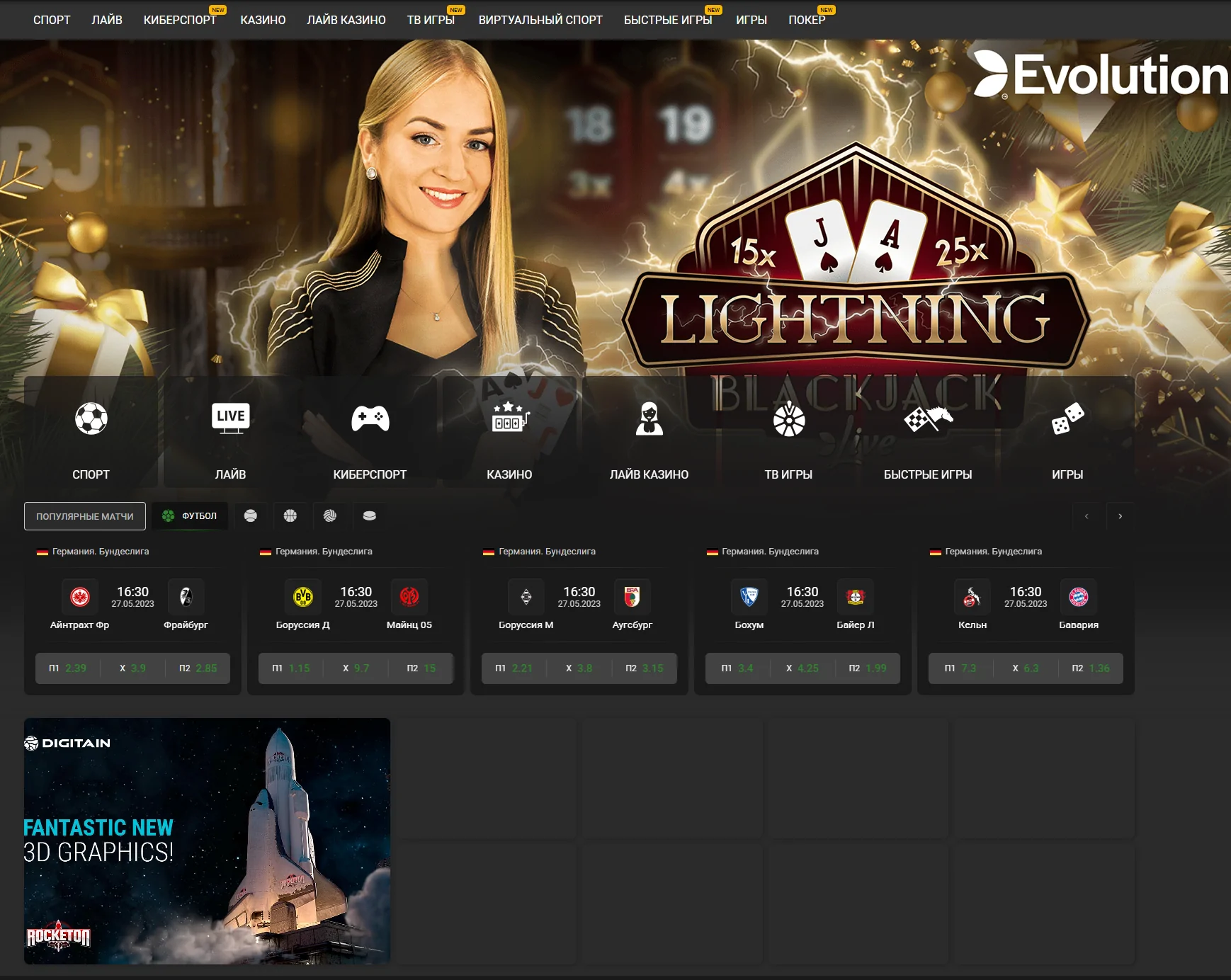The width and height of the screenshot is (1231, 980).
Task: Open Виртуальный спорт in top menu
Action: (540, 20)
